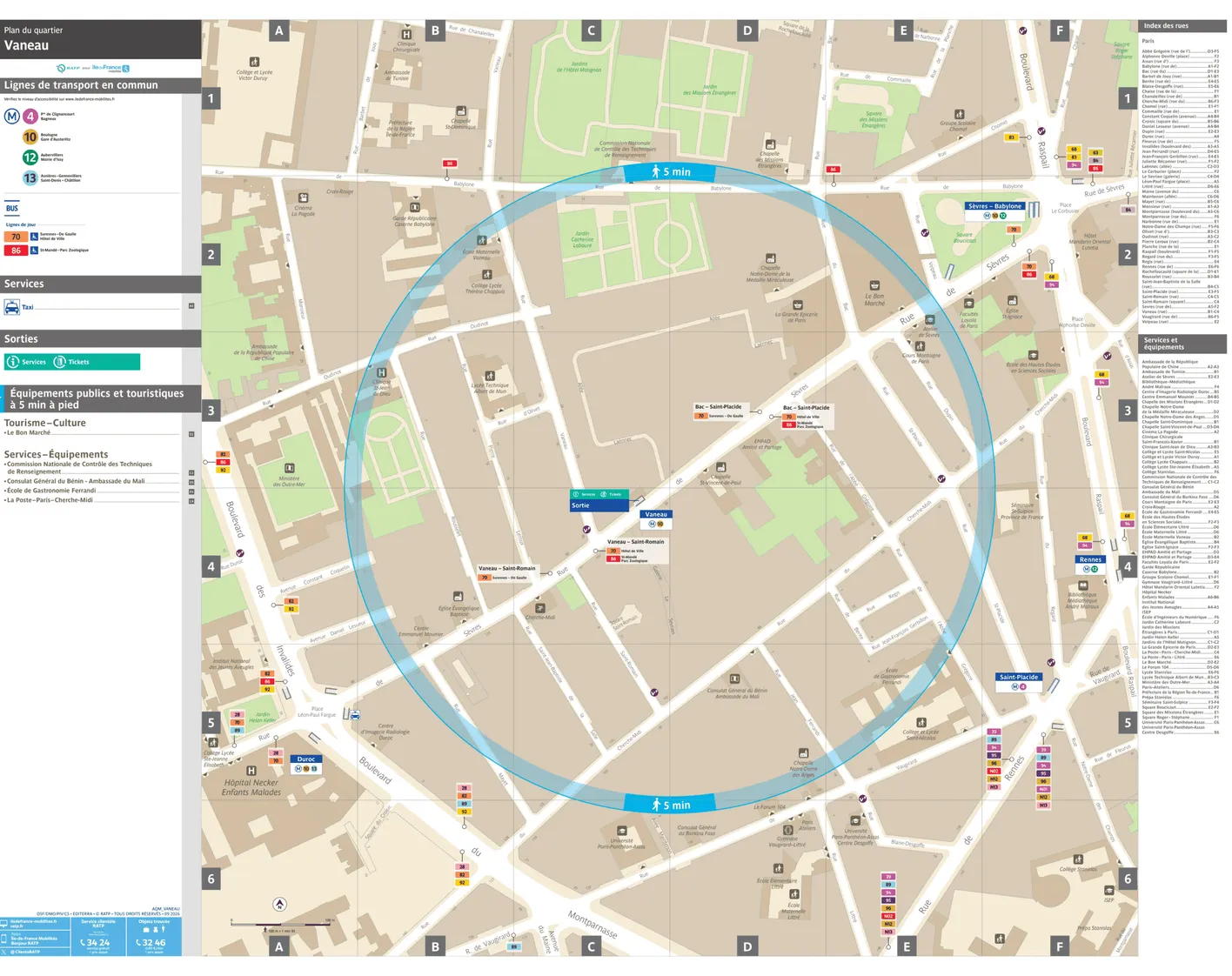Click the hospital H icon beside Hôpital Necker
The height and width of the screenshot is (976, 1232).
[251, 771]
